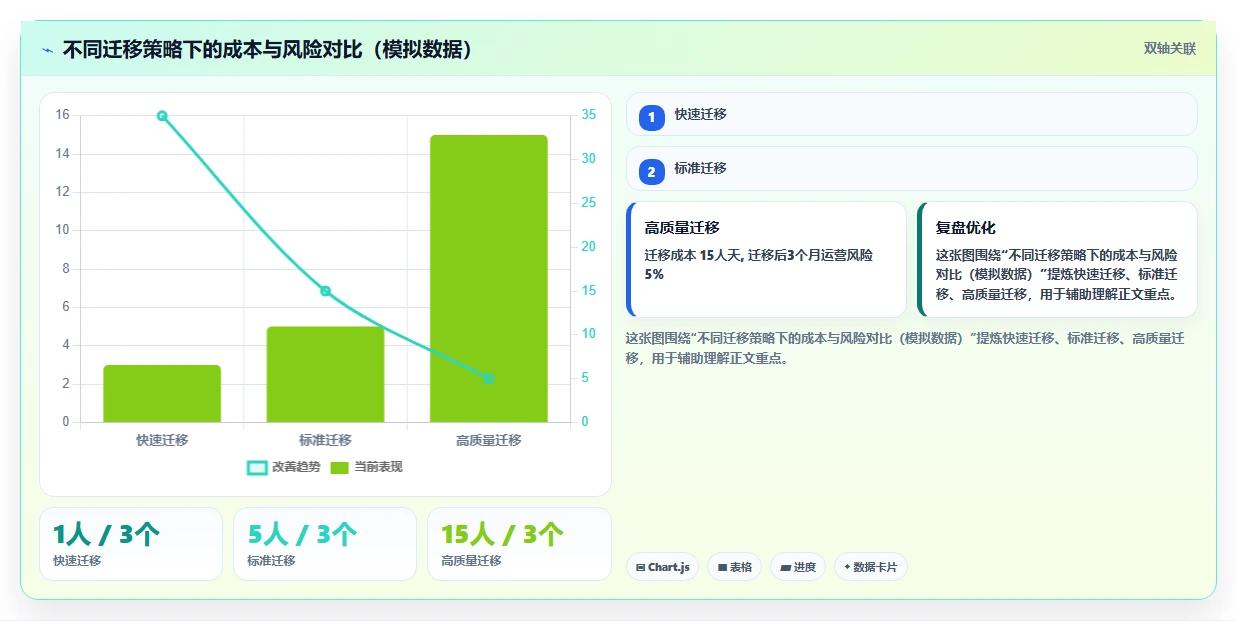This screenshot has width=1237, height=621.
Task: Click the 标准迁移 green bar
Action: click(x=325, y=374)
